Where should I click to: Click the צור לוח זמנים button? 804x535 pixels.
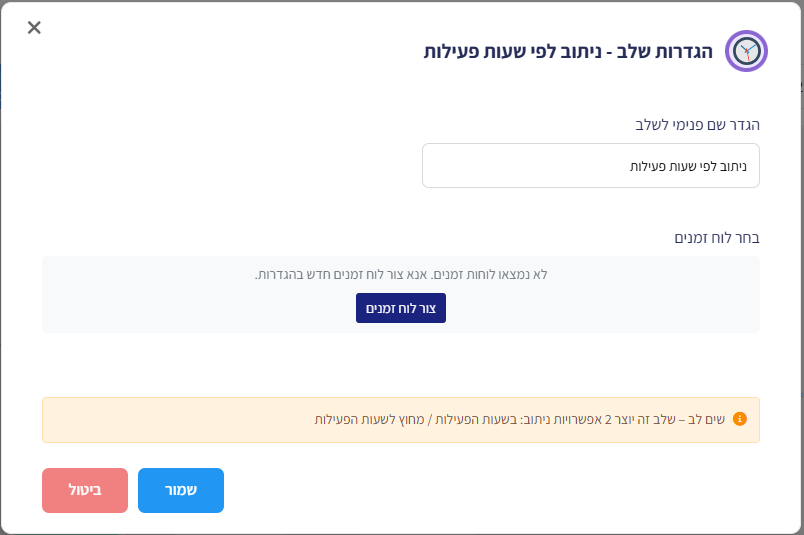pos(400,308)
